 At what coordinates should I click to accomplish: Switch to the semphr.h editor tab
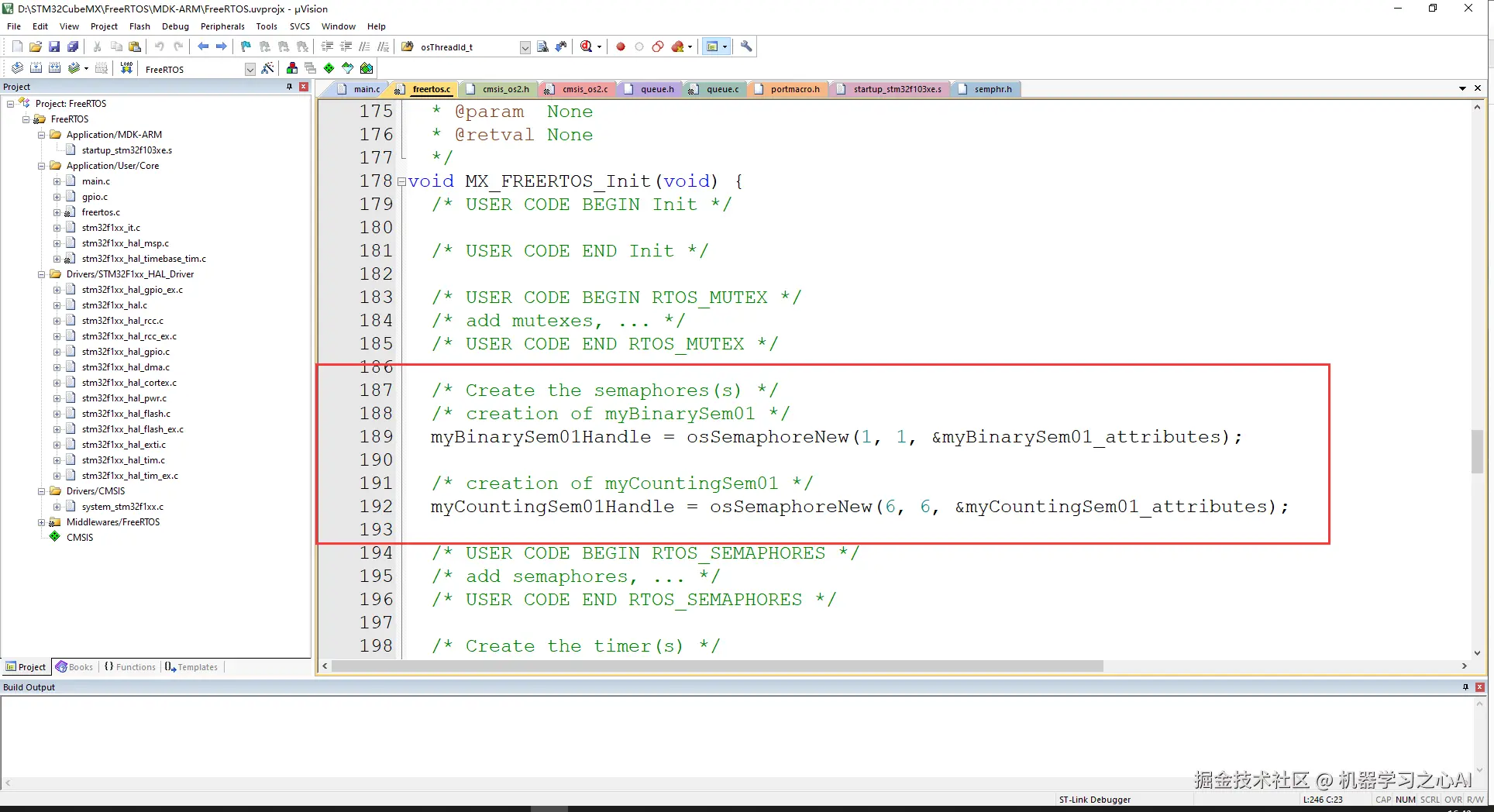coord(986,89)
